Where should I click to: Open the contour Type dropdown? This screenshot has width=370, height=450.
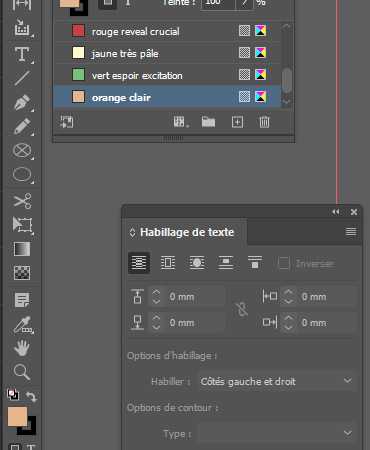click(277, 433)
